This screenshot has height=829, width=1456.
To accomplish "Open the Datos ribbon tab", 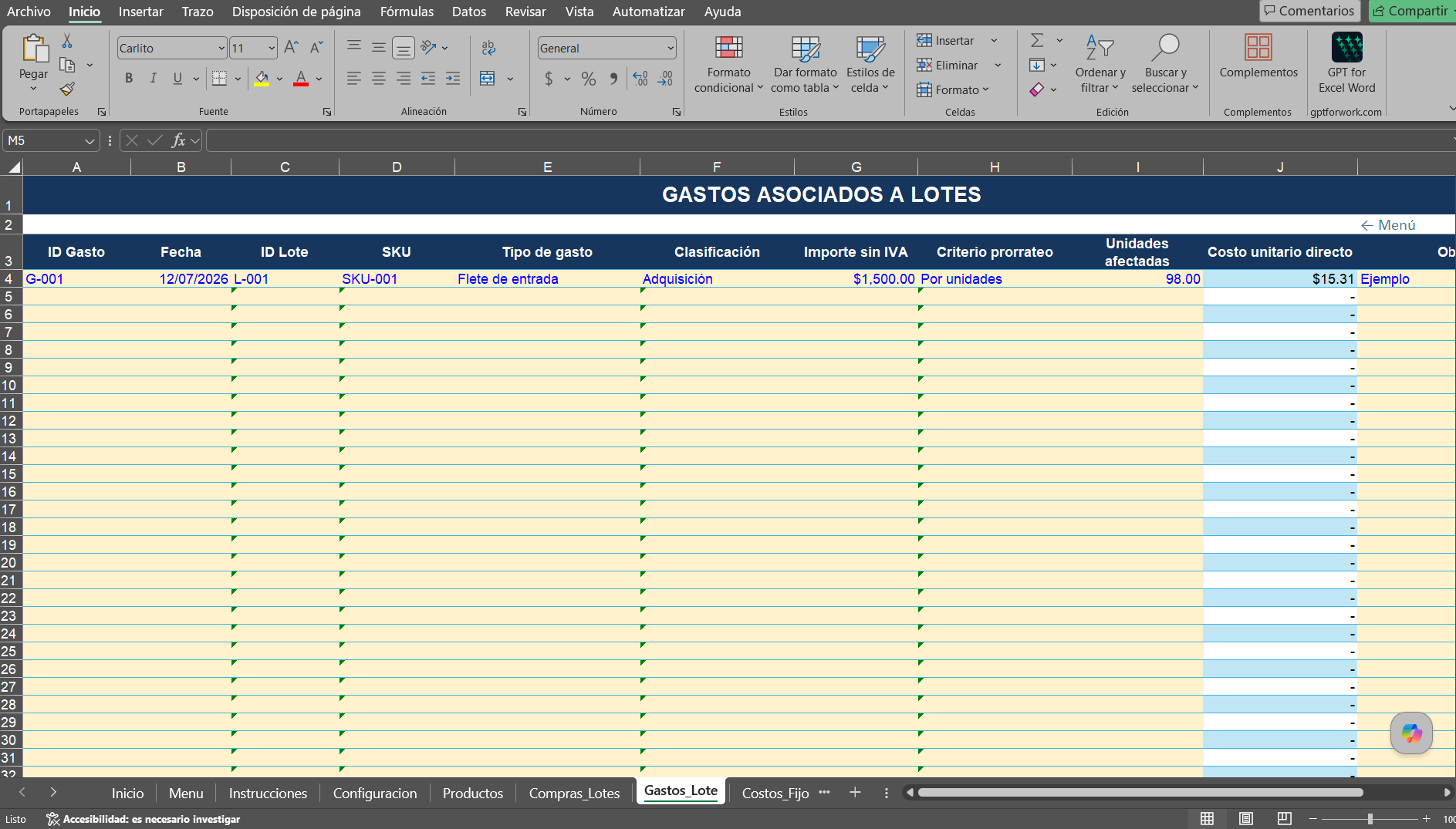I will [469, 12].
